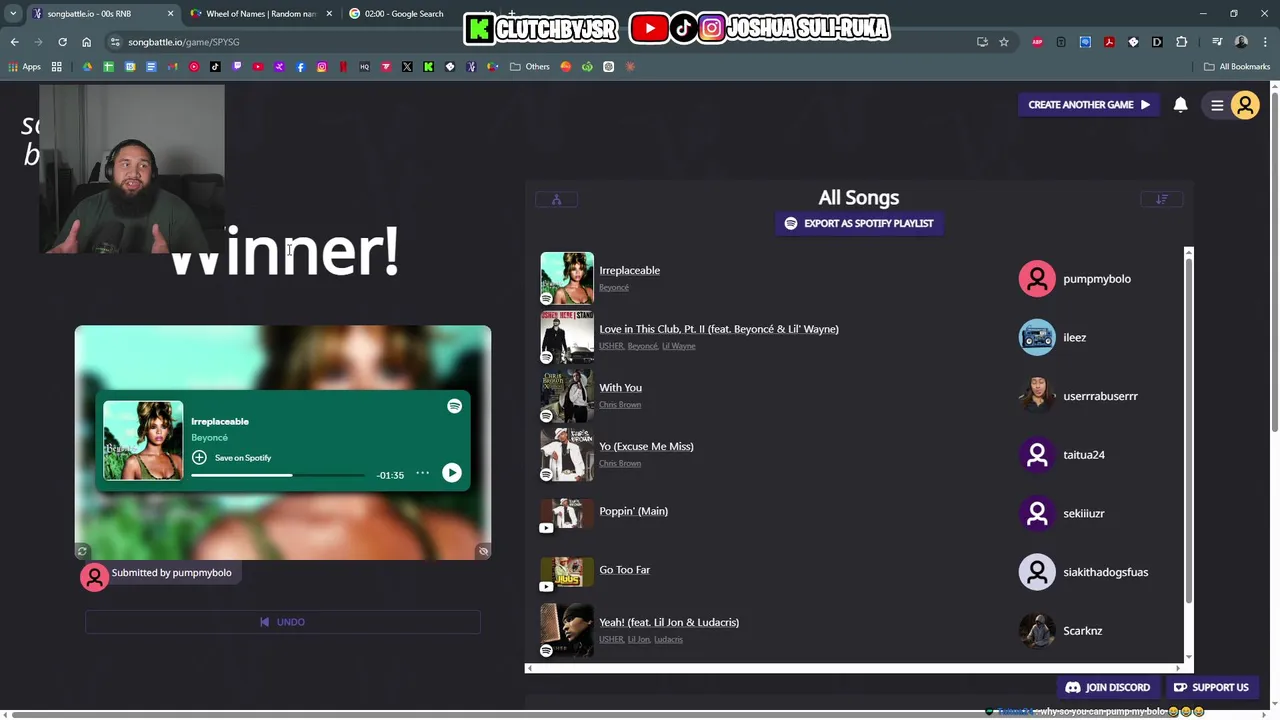The image size is (1280, 720).
Task: Click the Spotify playback progress bar
Action: [x=278, y=475]
